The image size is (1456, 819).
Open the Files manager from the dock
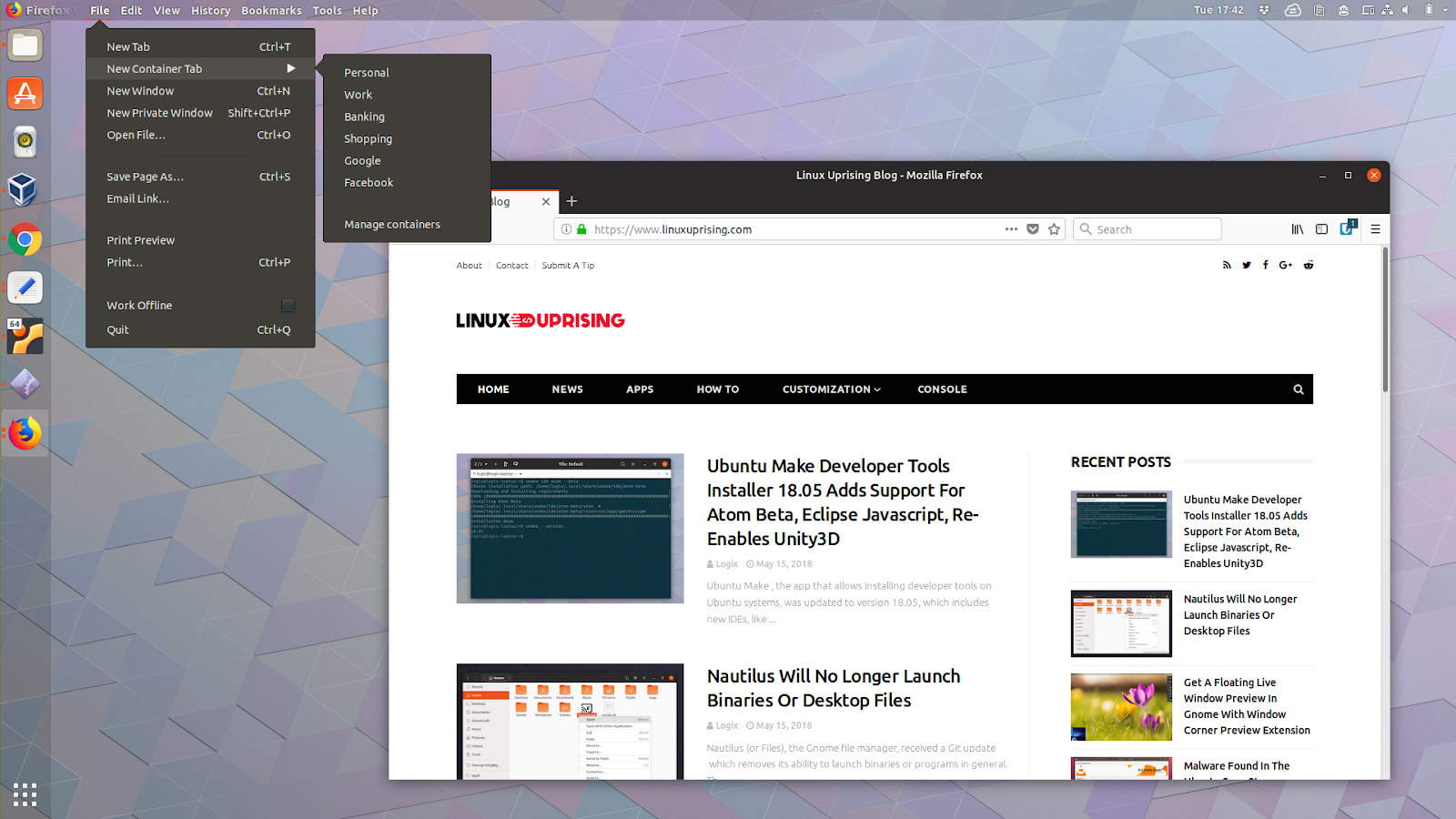(x=25, y=45)
